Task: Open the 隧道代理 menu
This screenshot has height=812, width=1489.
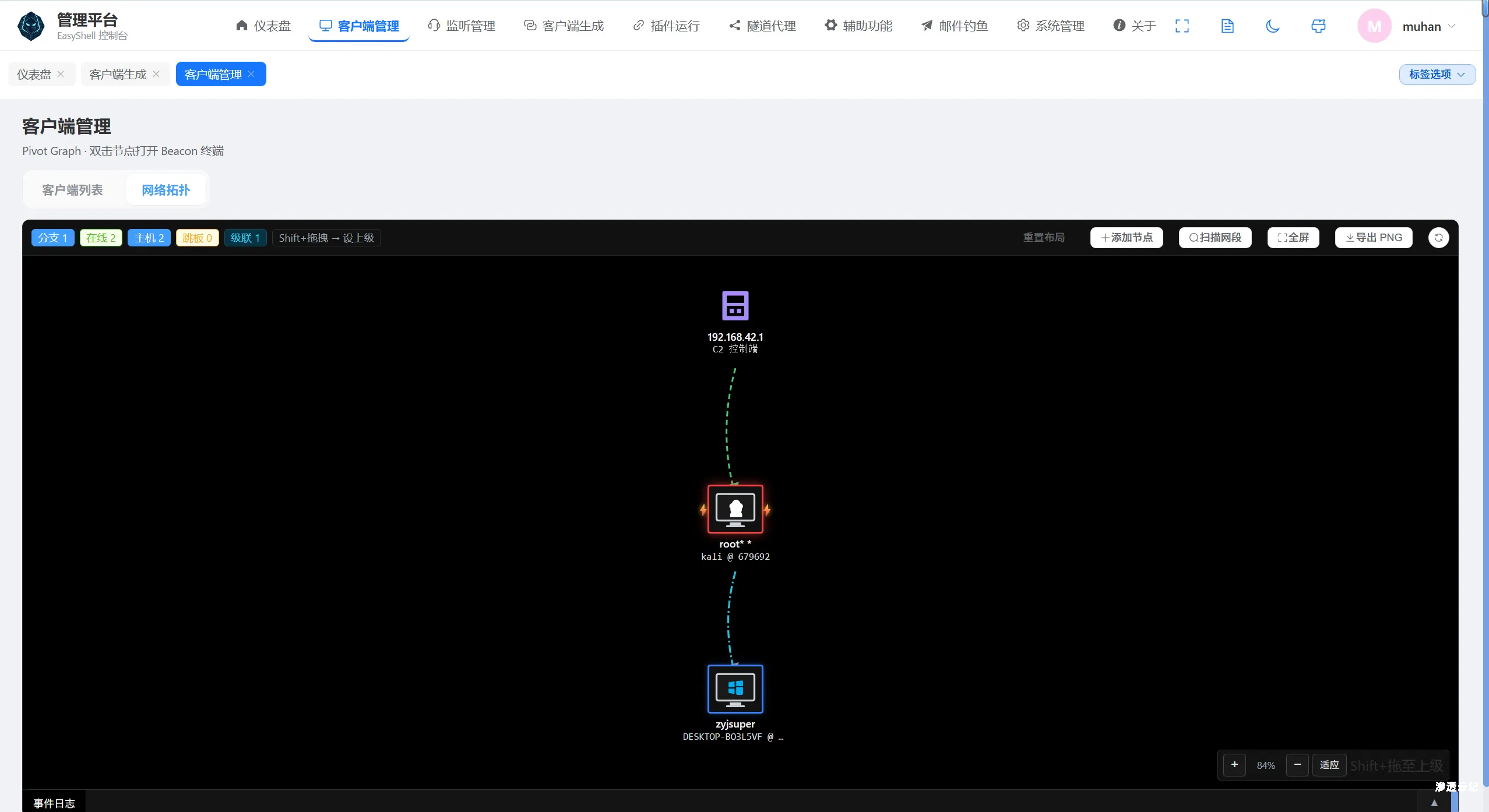Action: pyautogui.click(x=762, y=26)
